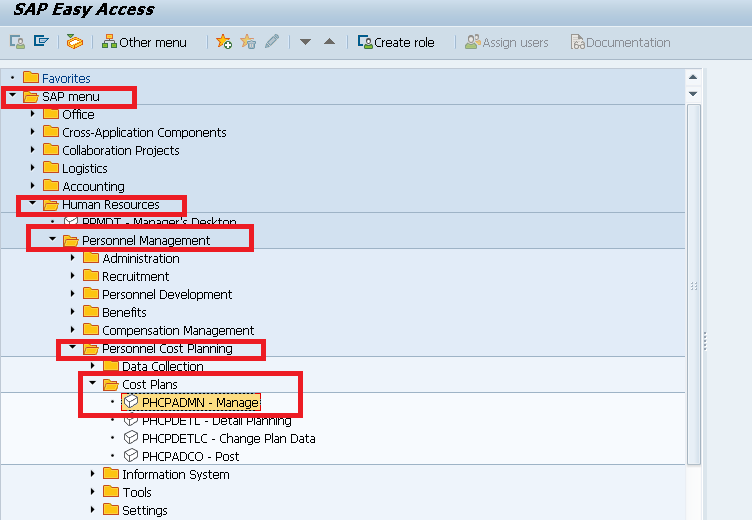Expand the Recruitment folder

(72, 276)
